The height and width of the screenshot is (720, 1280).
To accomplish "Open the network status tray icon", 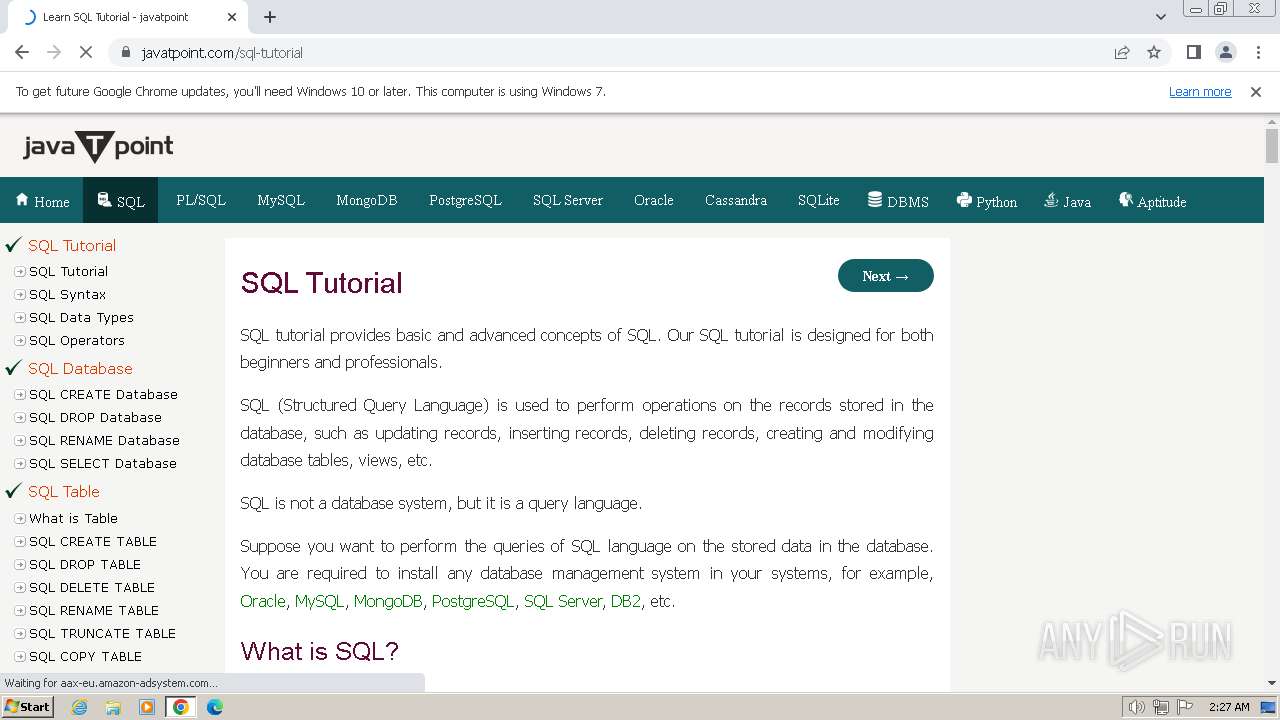I will [1161, 707].
